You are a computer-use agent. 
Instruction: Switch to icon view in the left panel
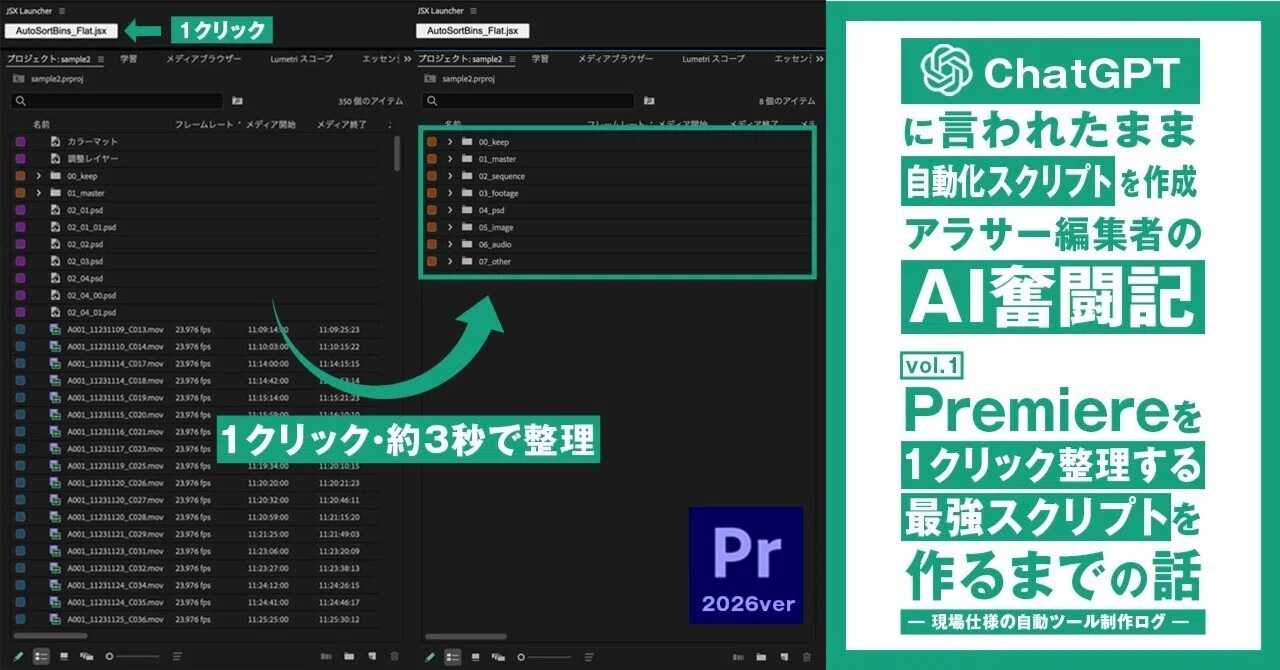click(64, 656)
